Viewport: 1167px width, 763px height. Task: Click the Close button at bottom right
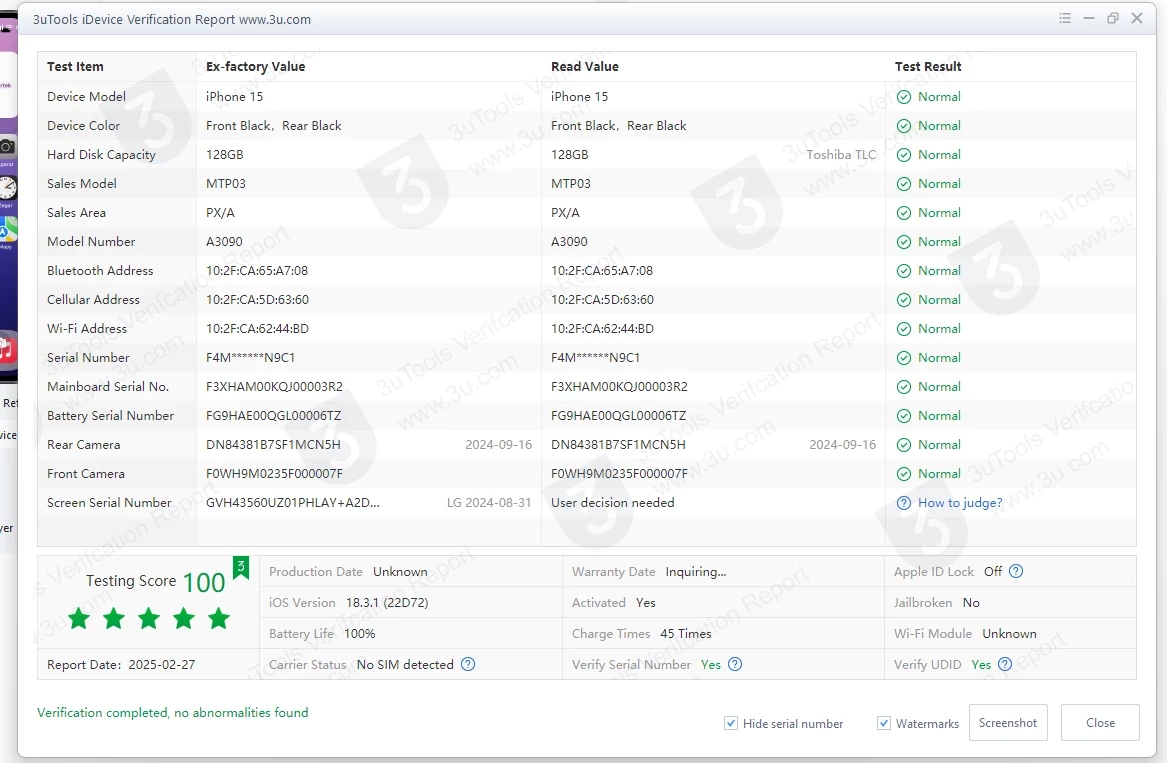pos(1100,723)
